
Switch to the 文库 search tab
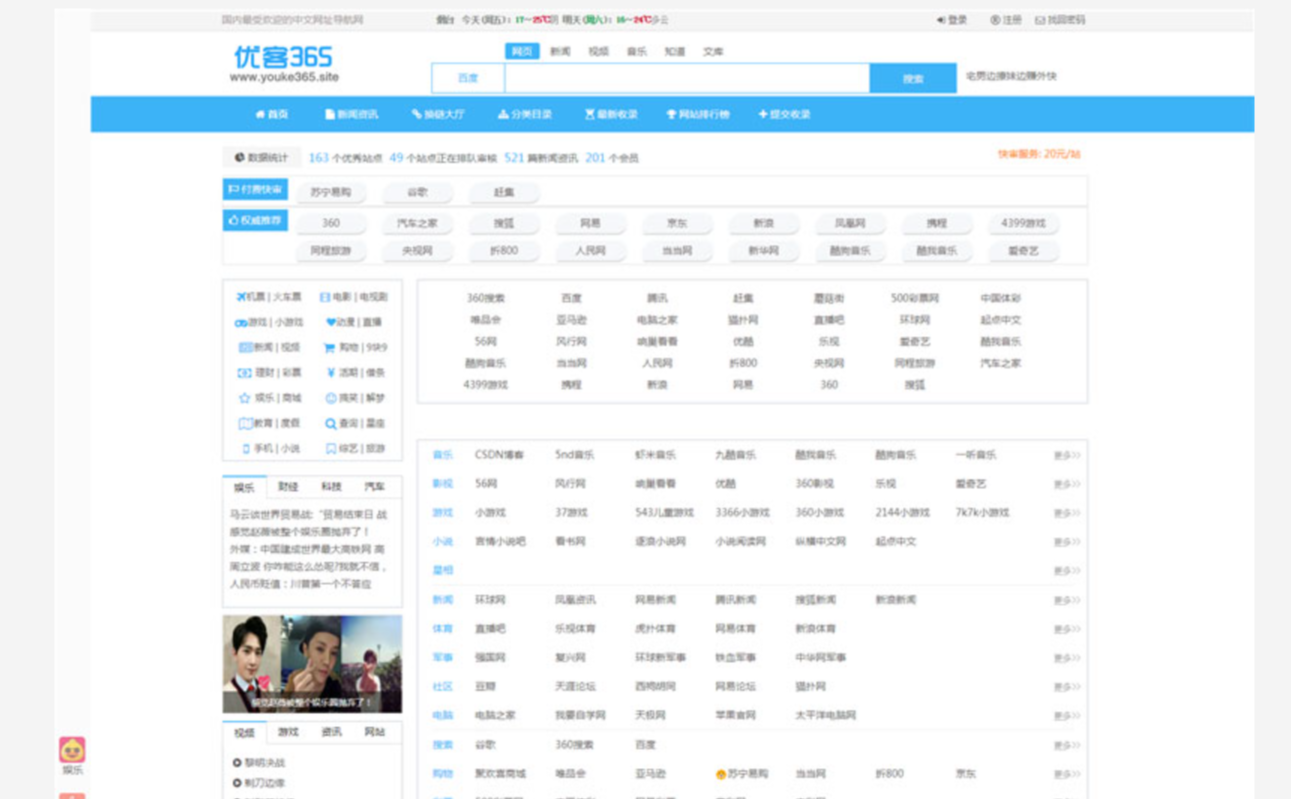[713, 51]
